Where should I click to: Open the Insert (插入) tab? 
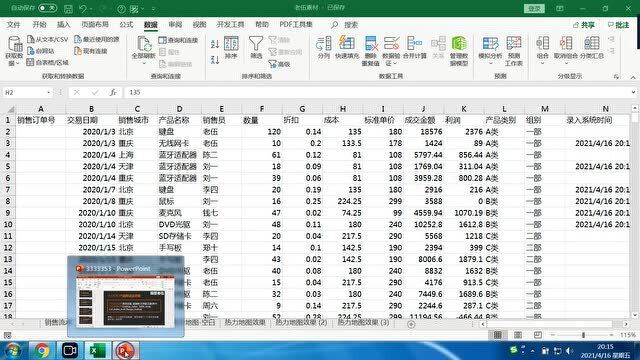coord(63,24)
